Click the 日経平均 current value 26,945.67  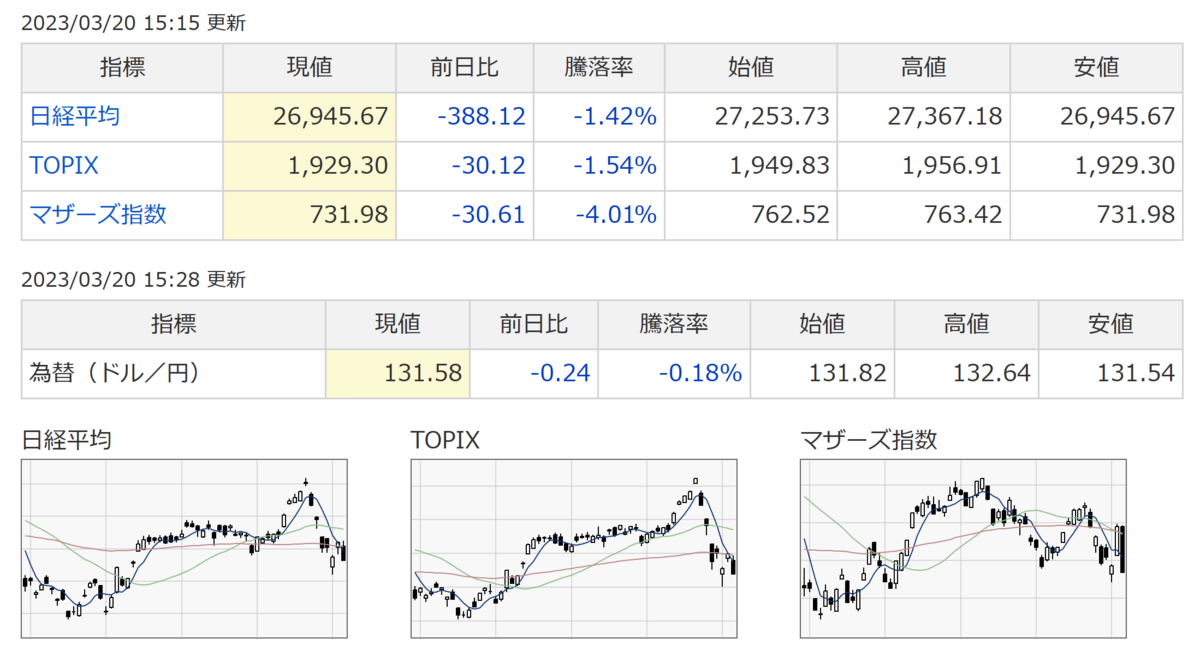point(330,117)
